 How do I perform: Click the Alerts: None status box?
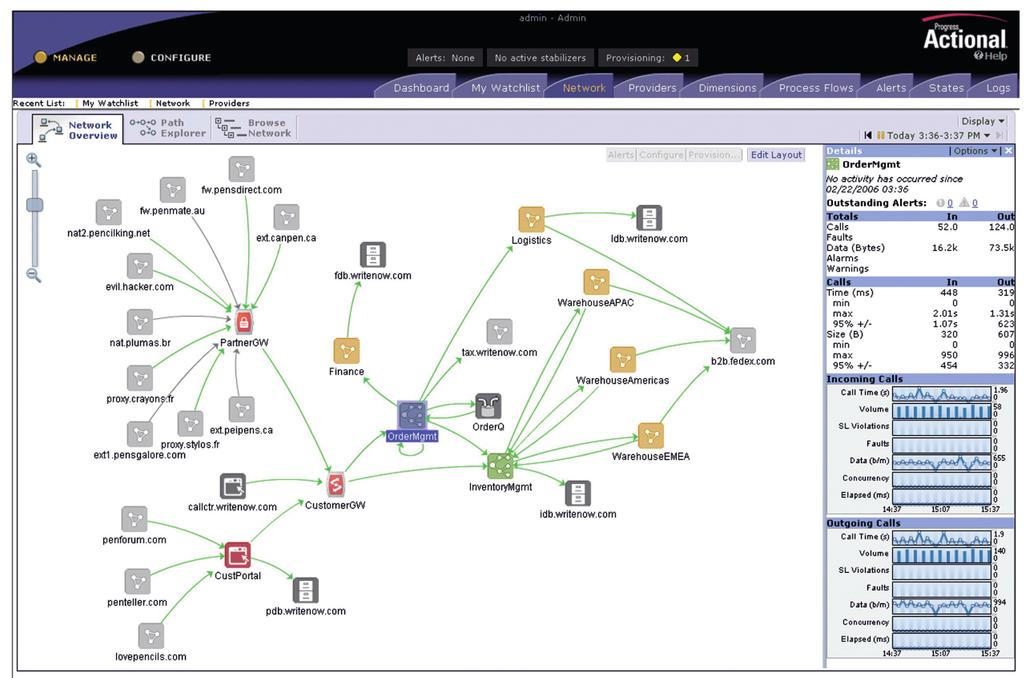pyautogui.click(x=445, y=57)
